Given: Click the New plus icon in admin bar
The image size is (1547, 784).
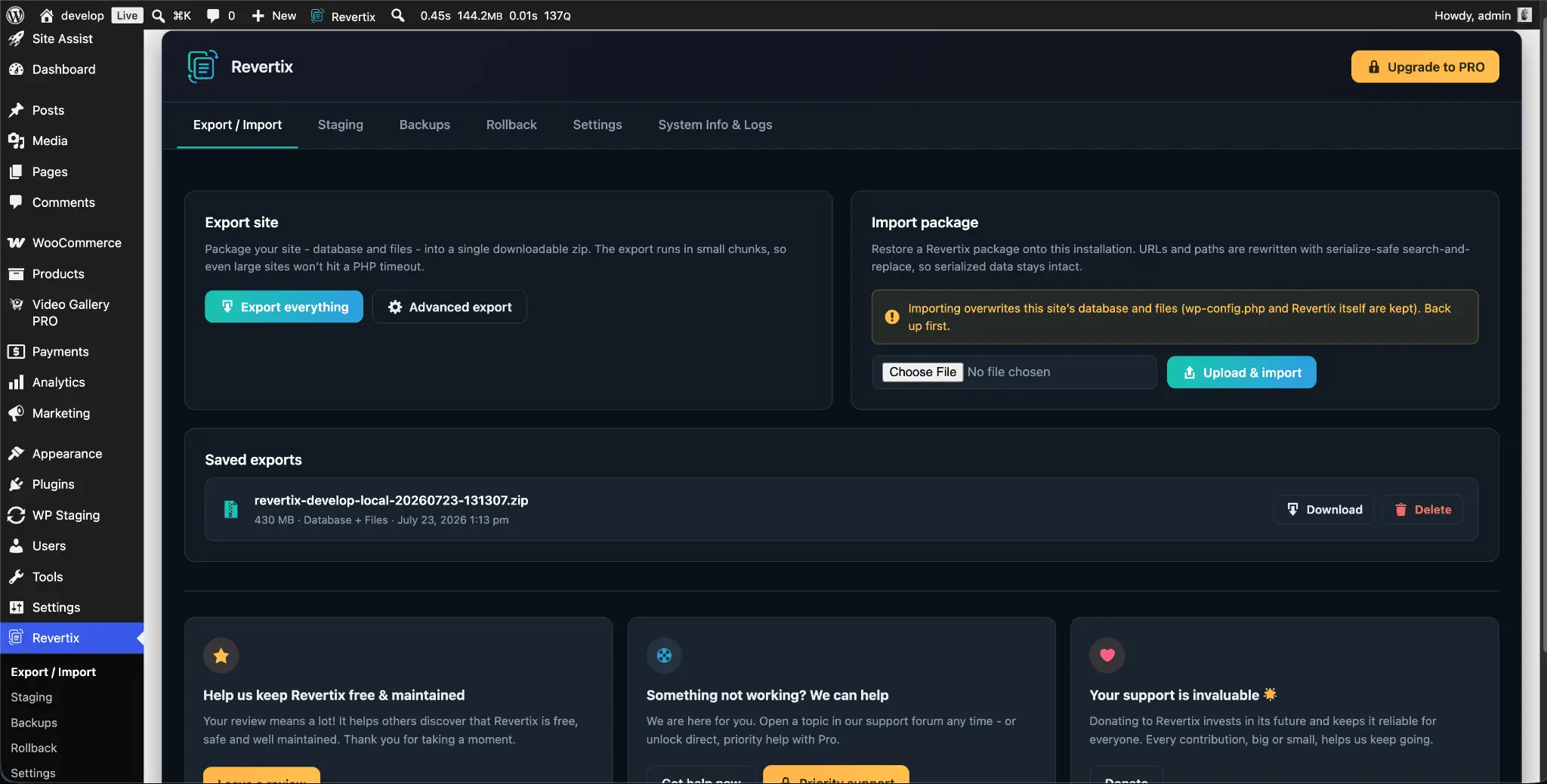Looking at the screenshot, I should [x=258, y=15].
